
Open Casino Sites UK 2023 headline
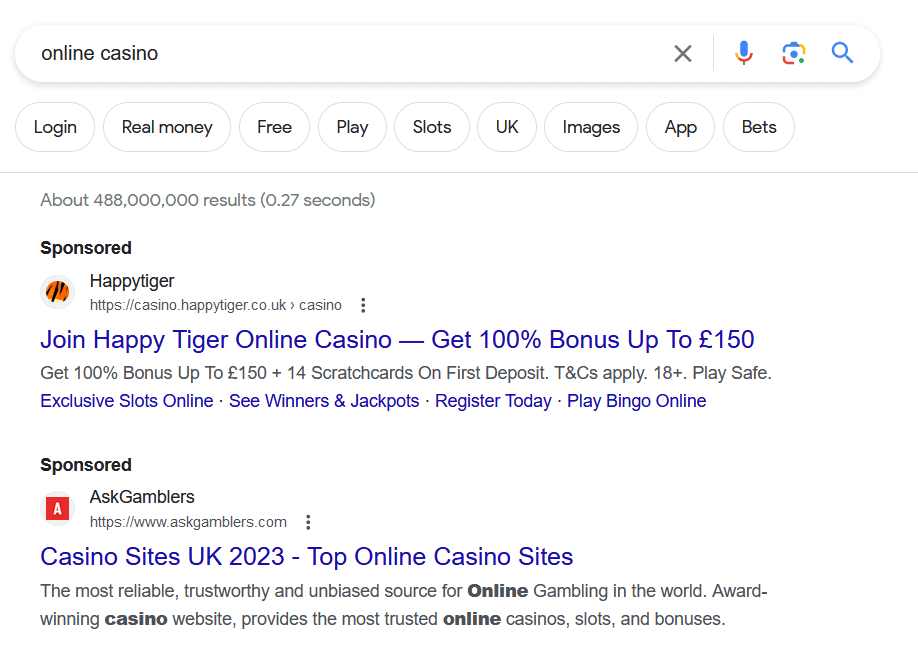click(306, 556)
